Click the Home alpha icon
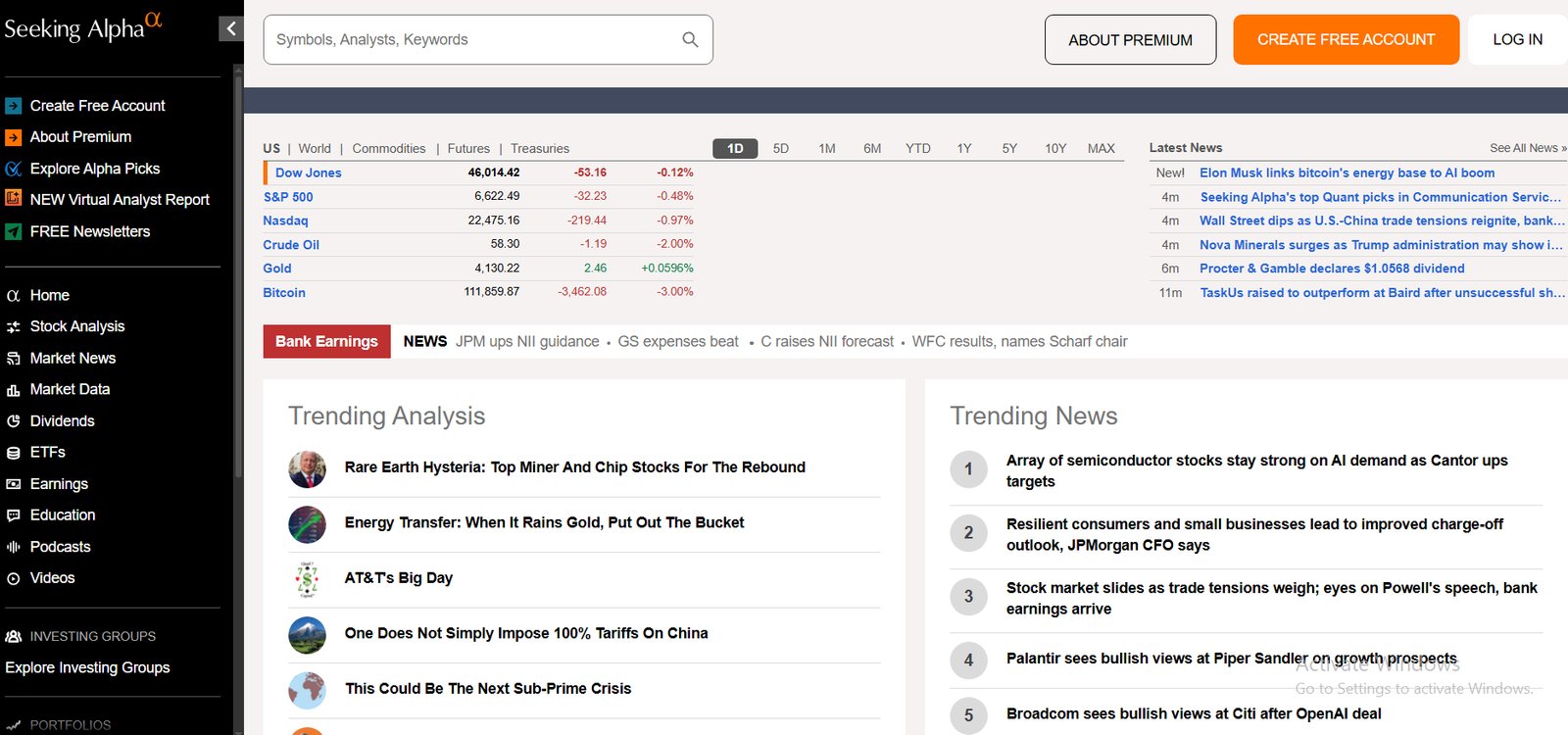Viewport: 1568px width, 735px height. 14,295
